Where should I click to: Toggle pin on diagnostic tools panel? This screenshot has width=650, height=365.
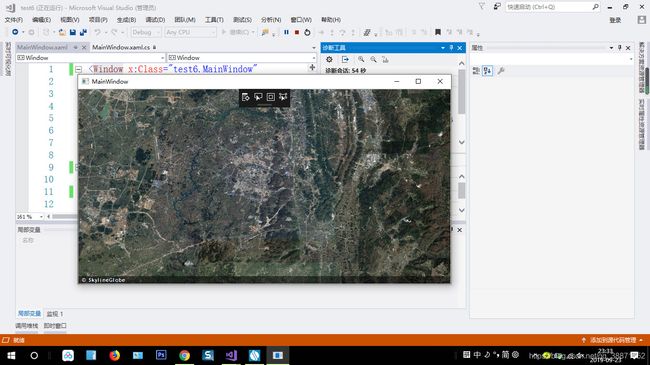pos(451,48)
